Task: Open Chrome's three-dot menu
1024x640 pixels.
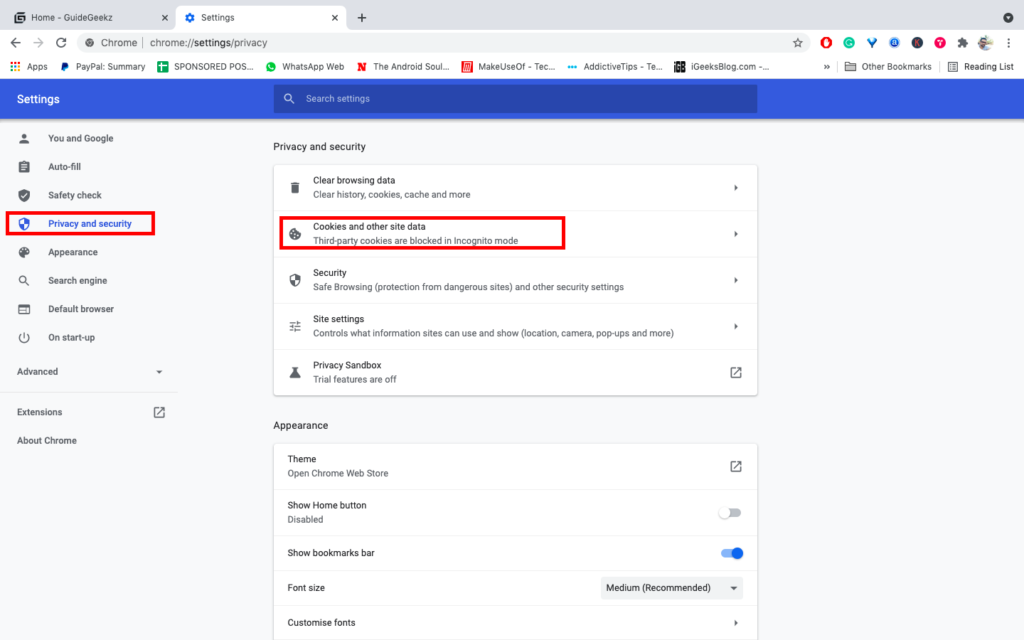Action: [x=1009, y=43]
